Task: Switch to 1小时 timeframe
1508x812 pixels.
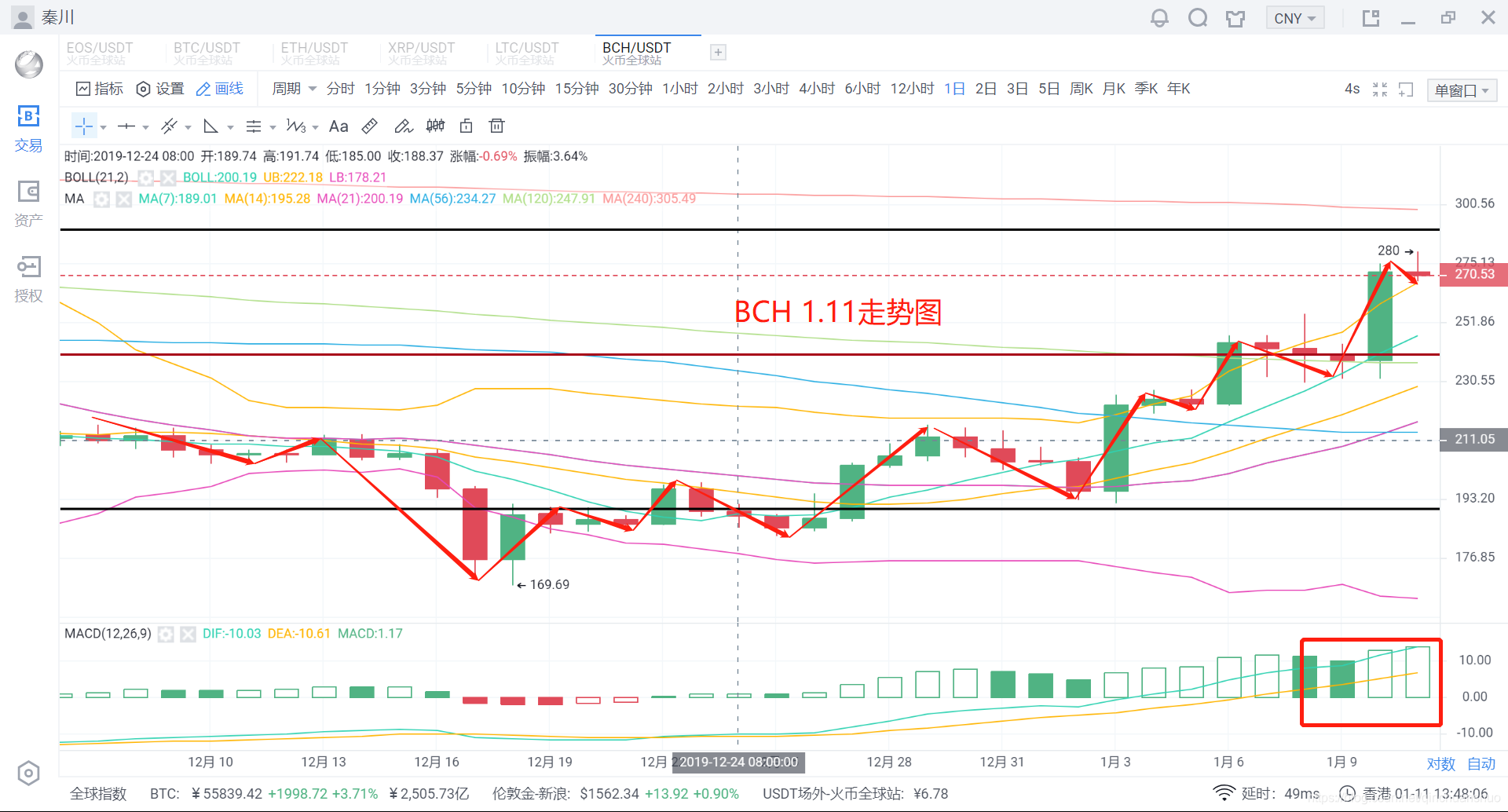Action: (x=680, y=89)
